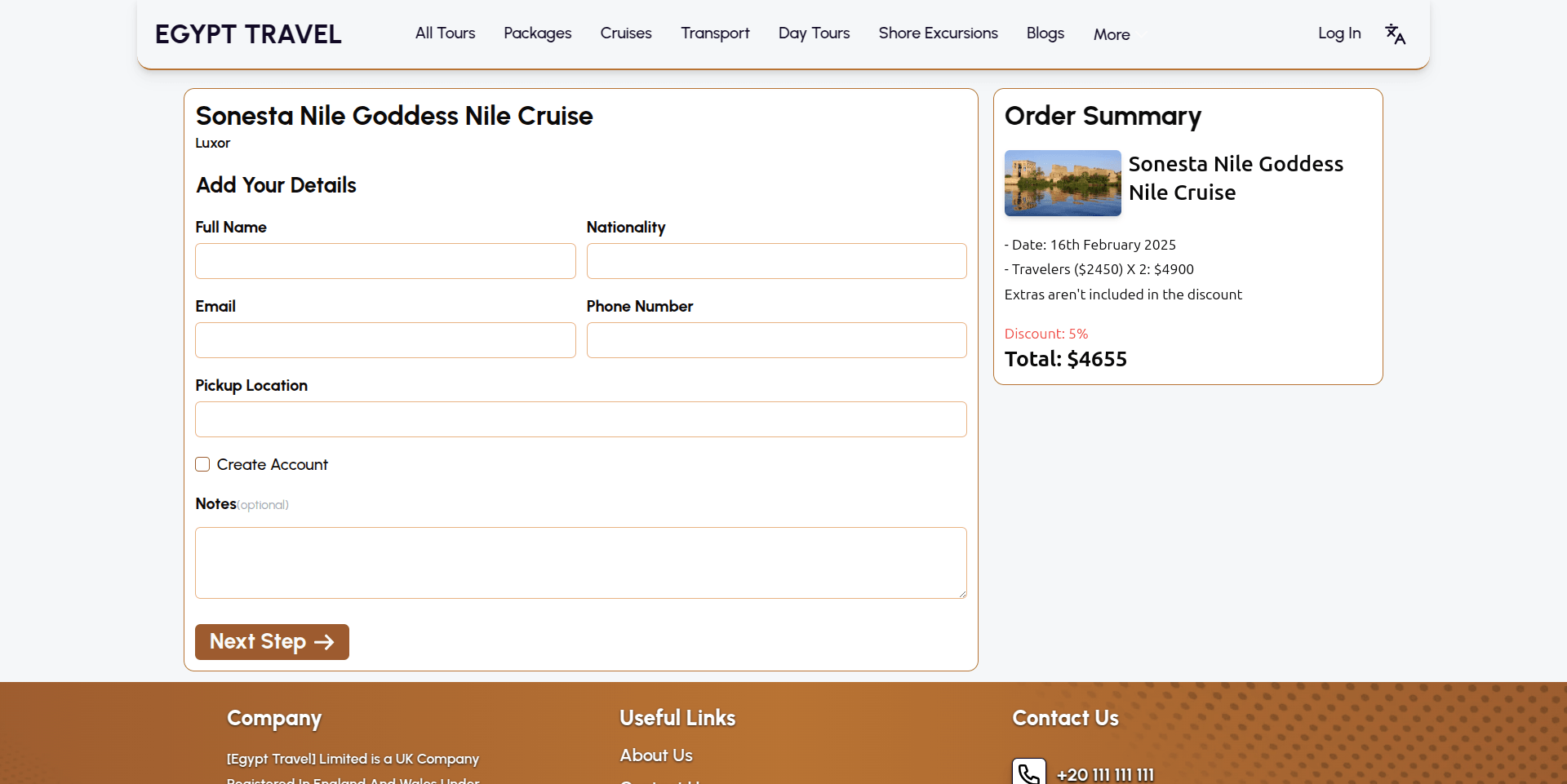Screen dimensions: 1567x784
Task: Select Transport in the navigation bar
Action: pyautogui.click(x=715, y=33)
